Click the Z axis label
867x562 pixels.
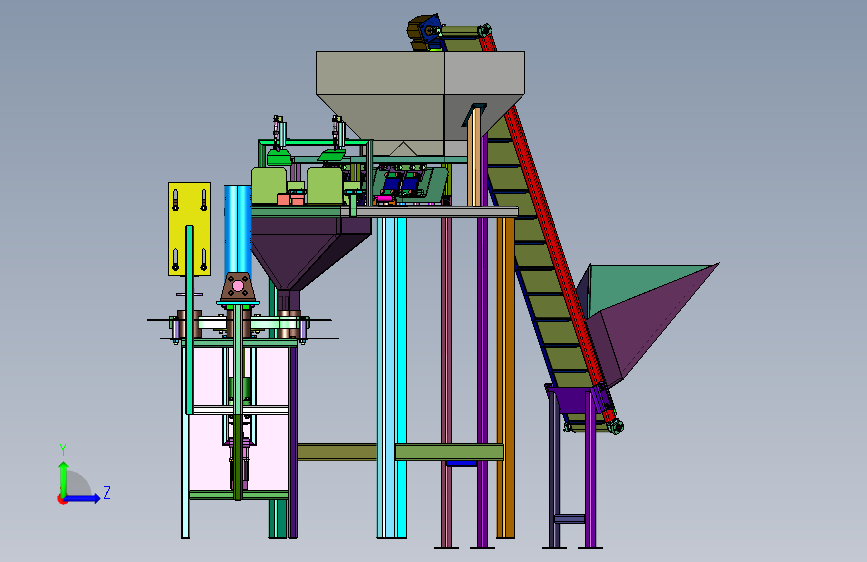(x=107, y=492)
